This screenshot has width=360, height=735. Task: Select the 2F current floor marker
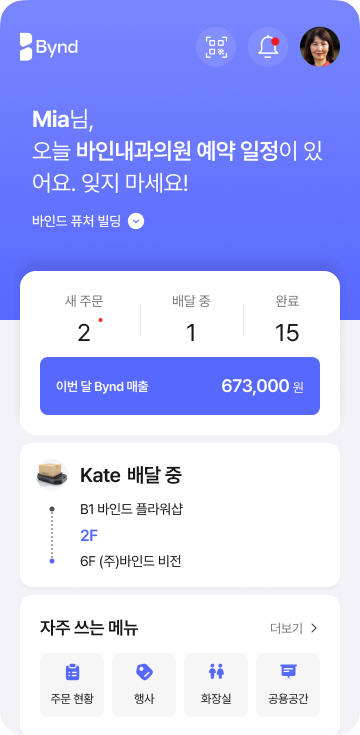click(89, 535)
